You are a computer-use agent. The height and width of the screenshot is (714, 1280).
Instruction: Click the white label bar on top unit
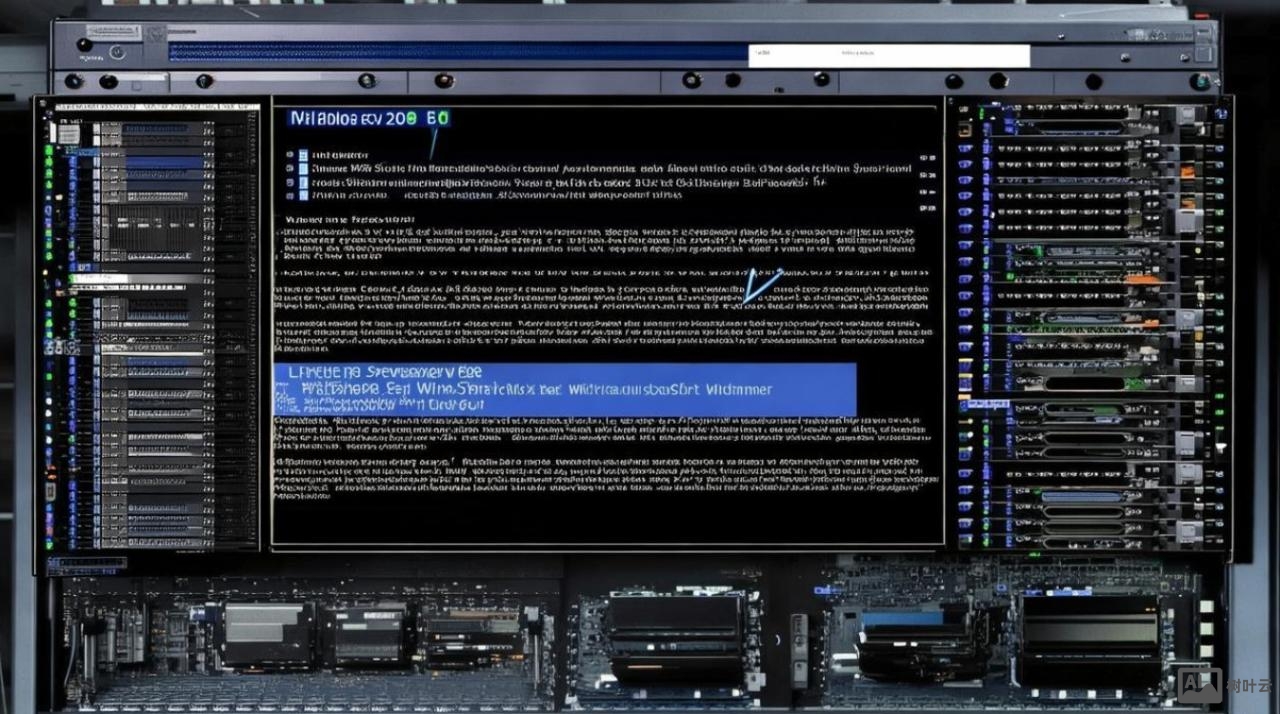(888, 55)
